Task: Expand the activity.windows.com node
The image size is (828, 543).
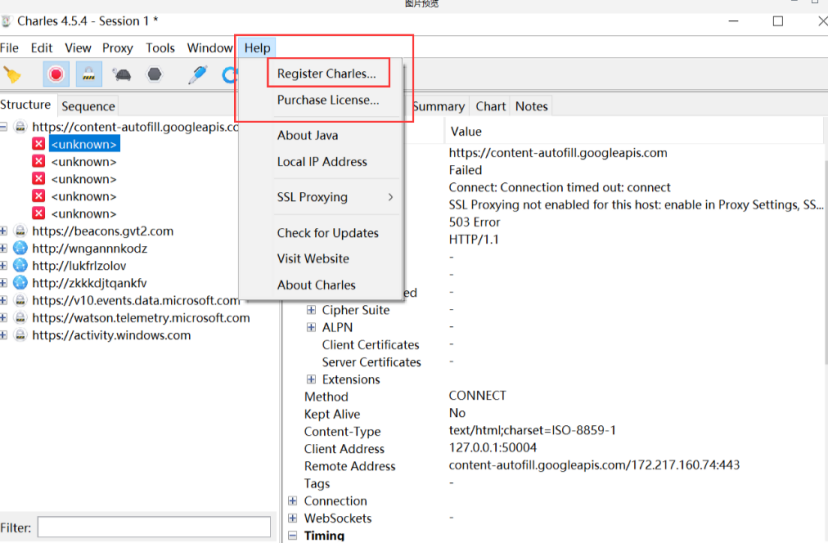Action: click(4, 335)
